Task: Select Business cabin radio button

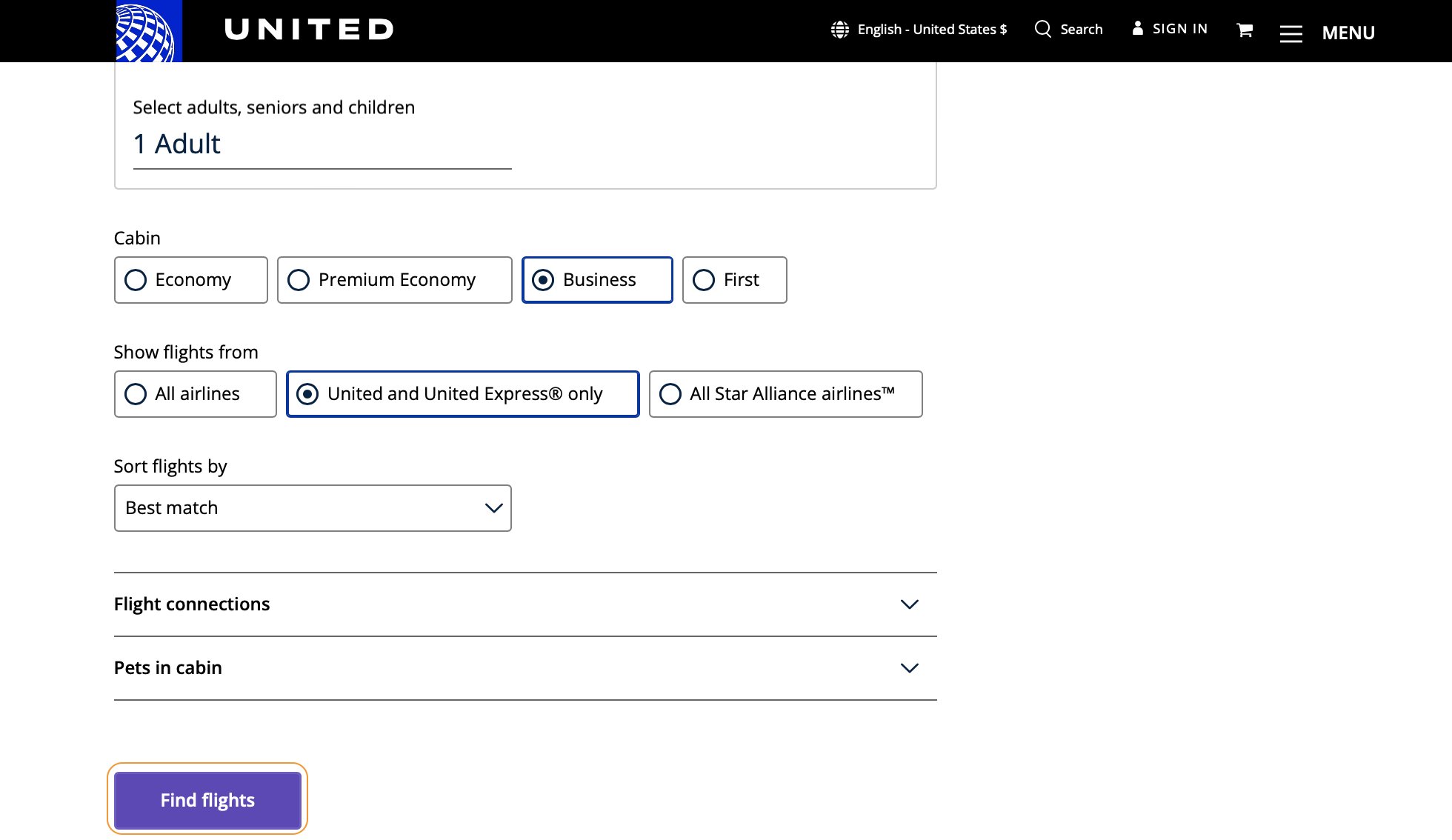Action: (543, 280)
